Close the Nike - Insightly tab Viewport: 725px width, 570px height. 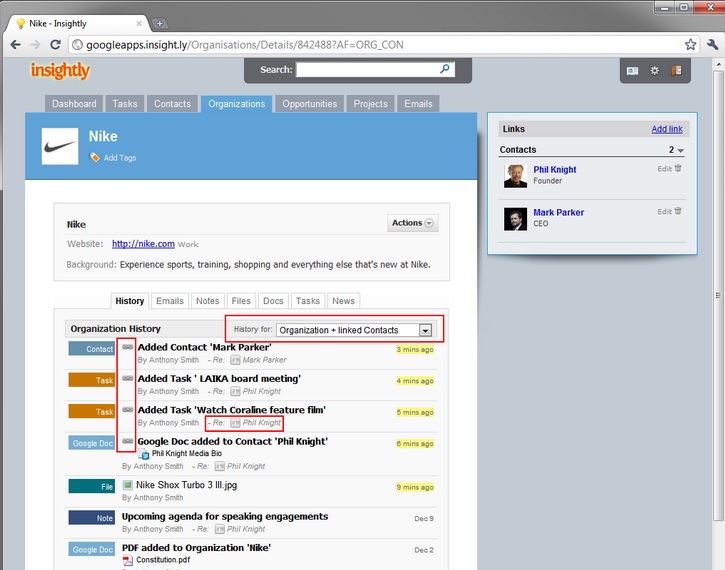point(139,23)
